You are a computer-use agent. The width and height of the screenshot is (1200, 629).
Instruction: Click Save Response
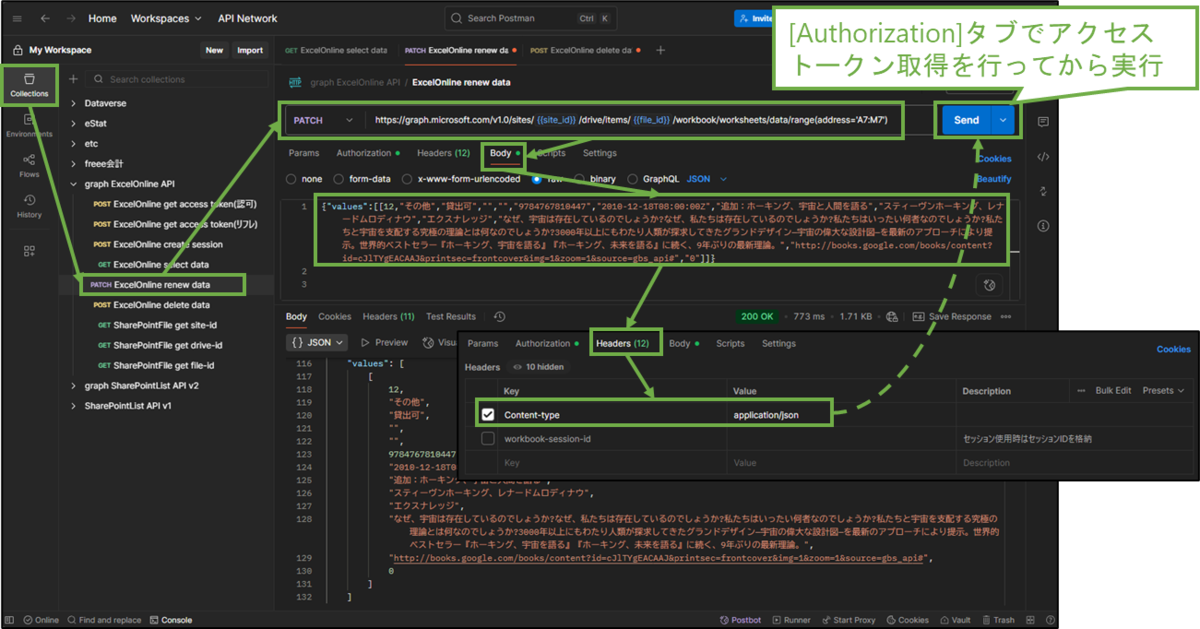[950, 316]
